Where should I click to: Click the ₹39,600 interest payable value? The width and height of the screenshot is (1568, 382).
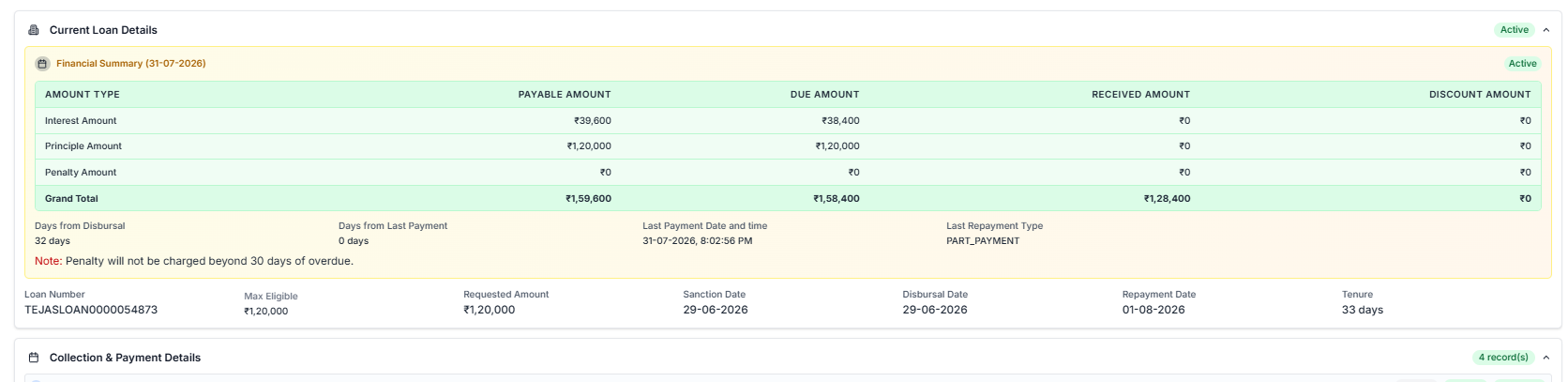click(593, 121)
